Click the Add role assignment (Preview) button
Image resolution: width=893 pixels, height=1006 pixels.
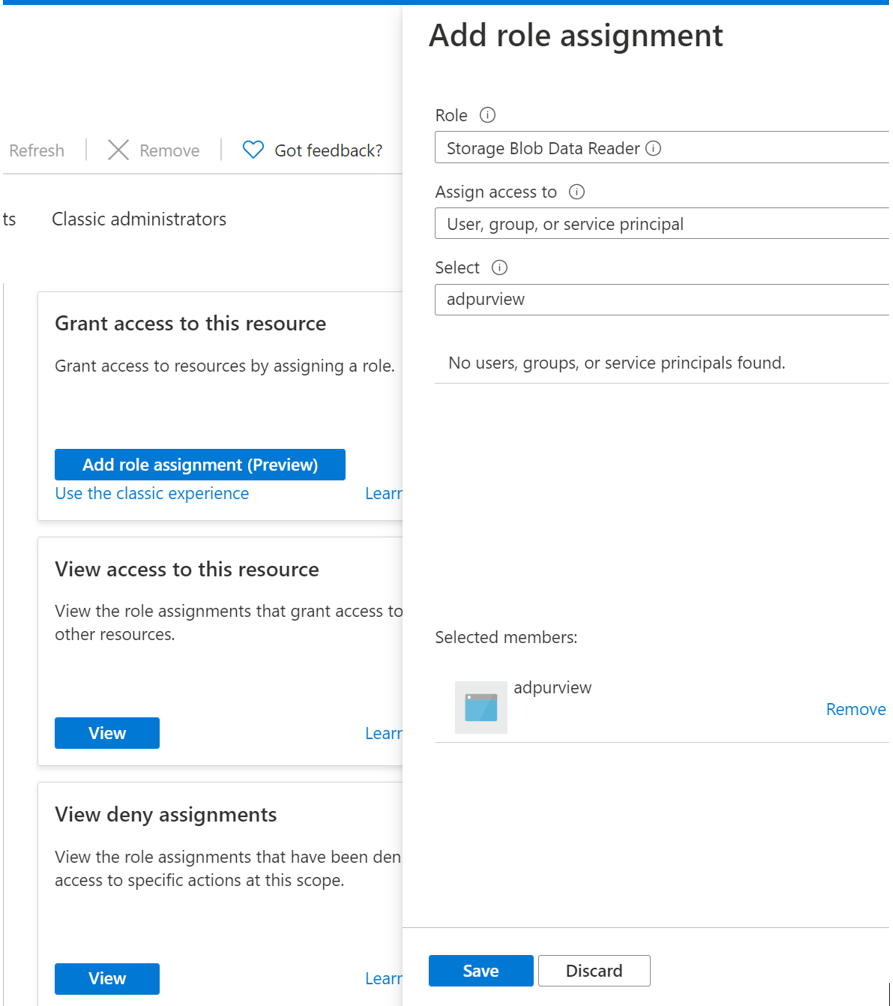200,465
